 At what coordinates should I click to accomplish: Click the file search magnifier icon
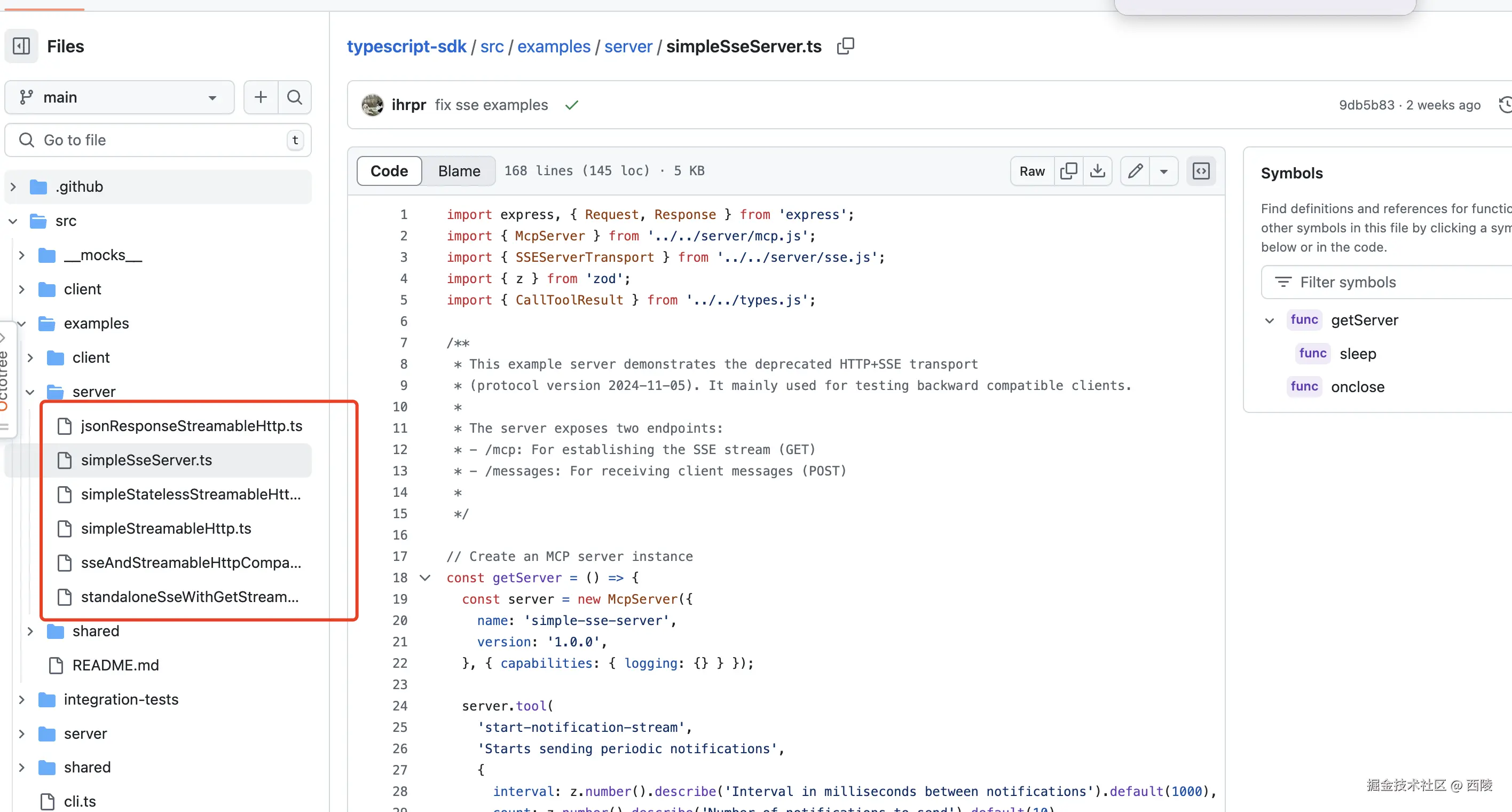(x=295, y=97)
